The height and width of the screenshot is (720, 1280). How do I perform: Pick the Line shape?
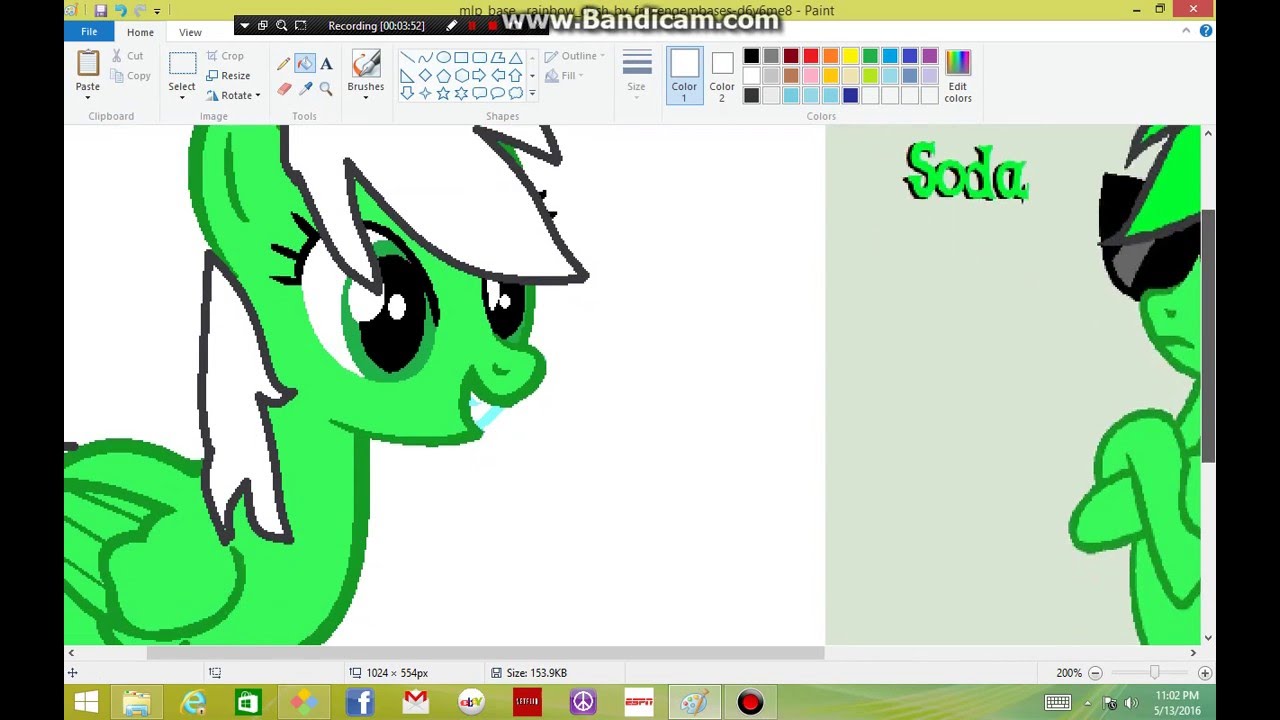point(407,58)
